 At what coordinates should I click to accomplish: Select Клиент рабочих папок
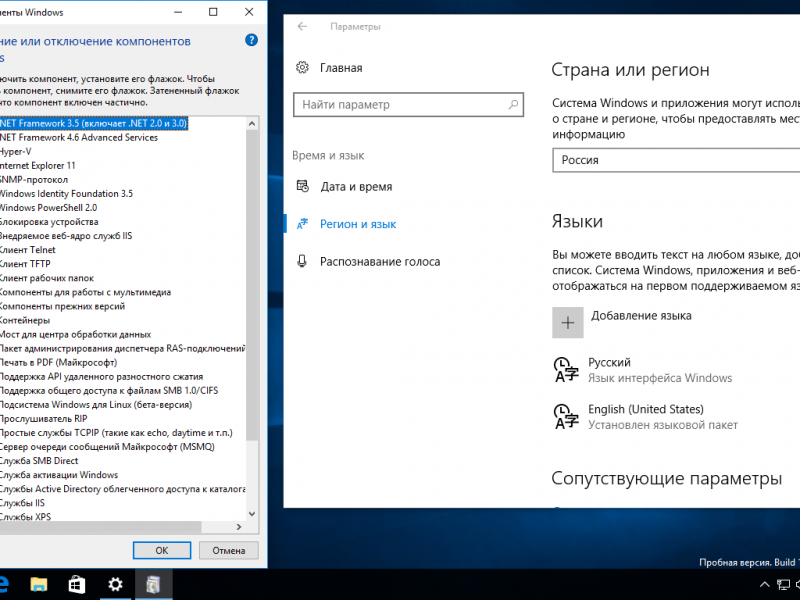point(47,278)
